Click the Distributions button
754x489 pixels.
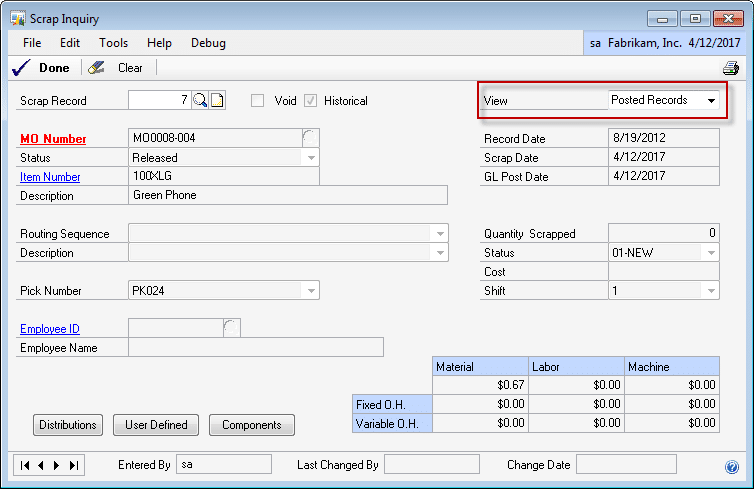click(68, 425)
